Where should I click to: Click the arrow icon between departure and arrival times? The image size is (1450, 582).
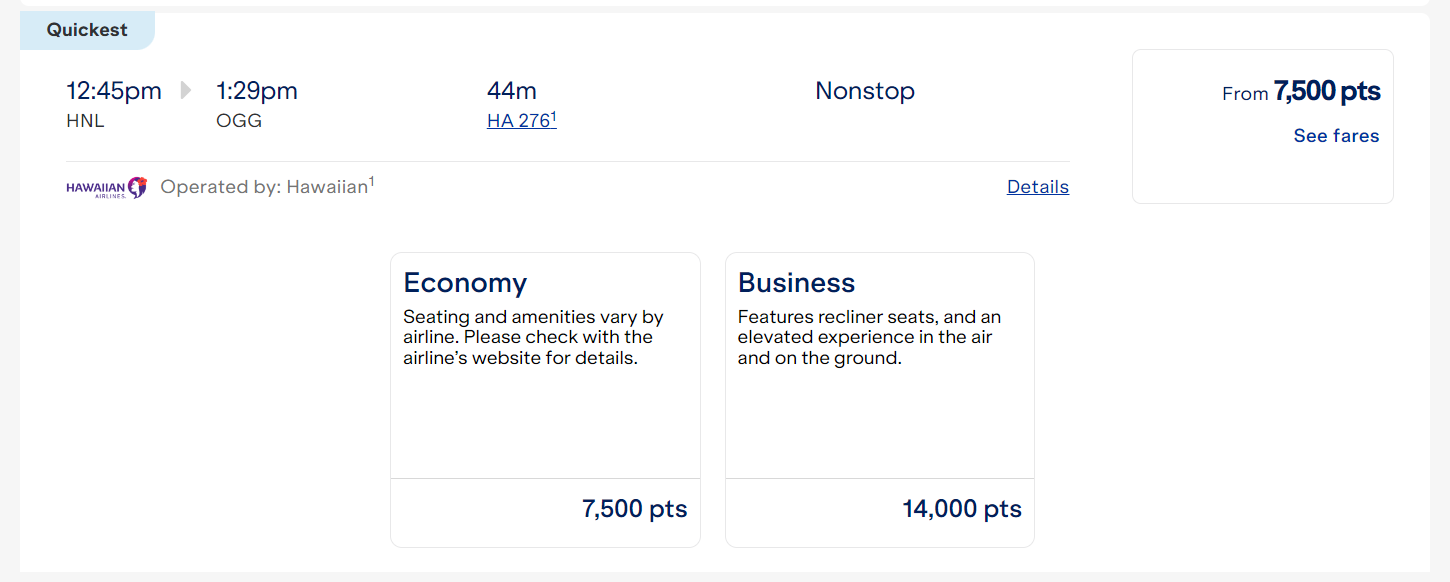coord(185,89)
